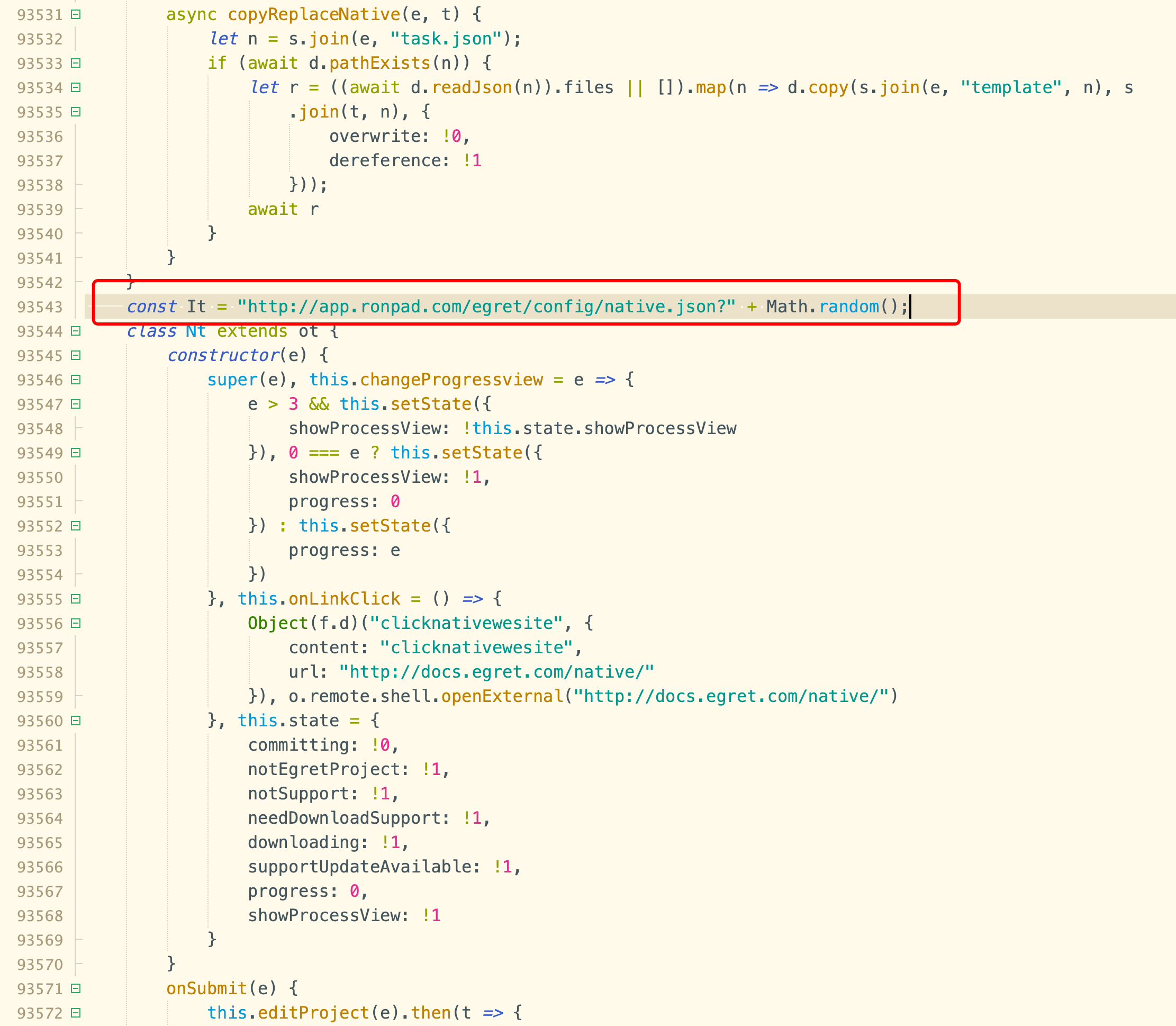Collapse this.state fold on line 93560
Viewport: 1176px width, 1026px height.
(x=76, y=721)
